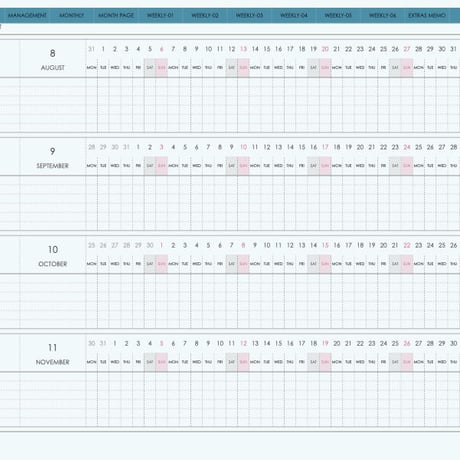Viewport: 460px width, 460px height.
Task: Select the large month number 8
Action: [53, 53]
